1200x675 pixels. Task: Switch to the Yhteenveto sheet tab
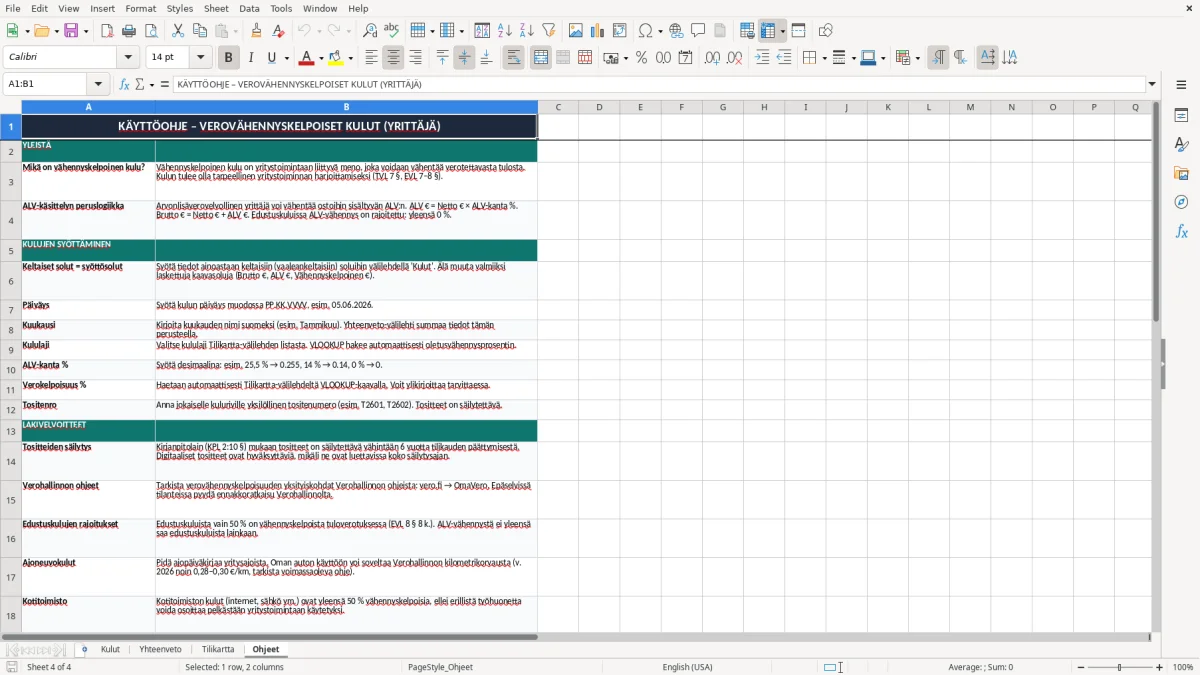coord(160,649)
